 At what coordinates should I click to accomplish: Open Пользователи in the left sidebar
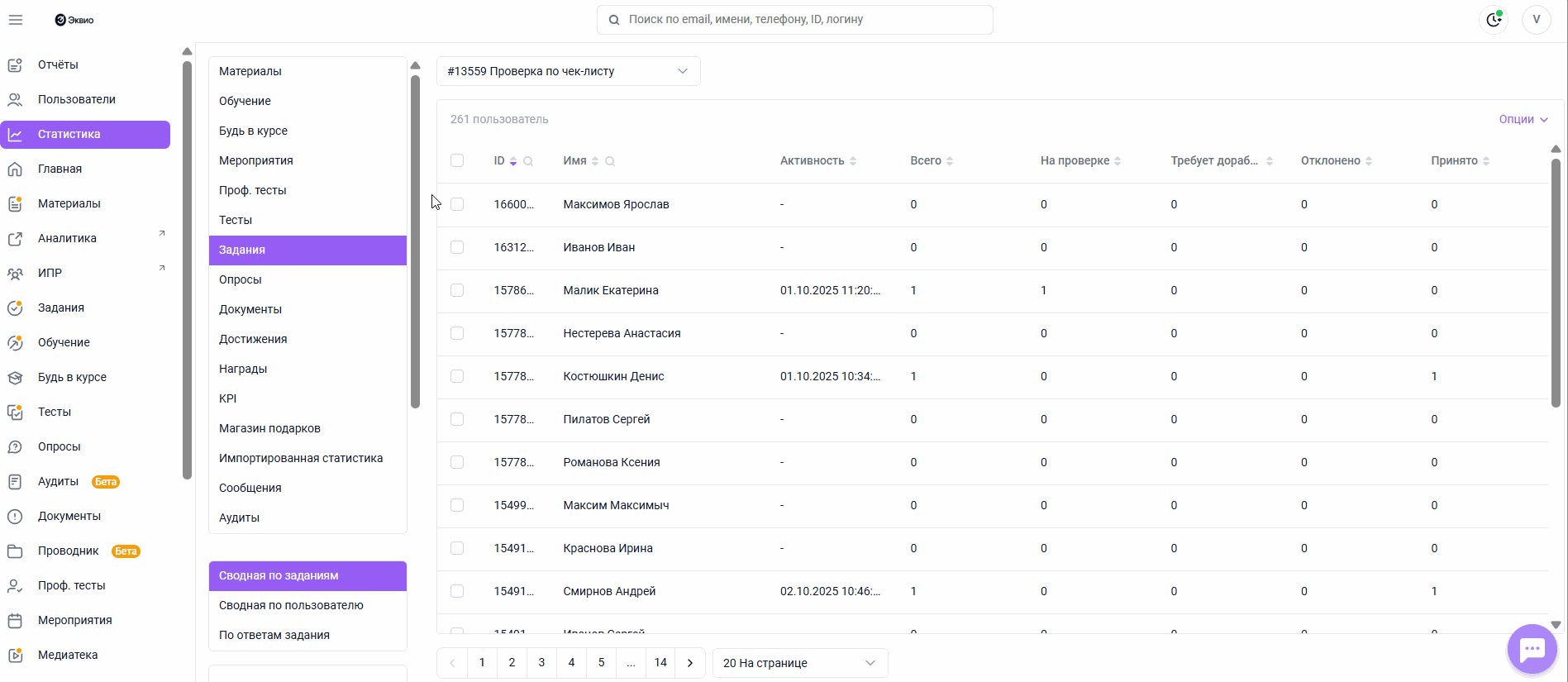[76, 99]
